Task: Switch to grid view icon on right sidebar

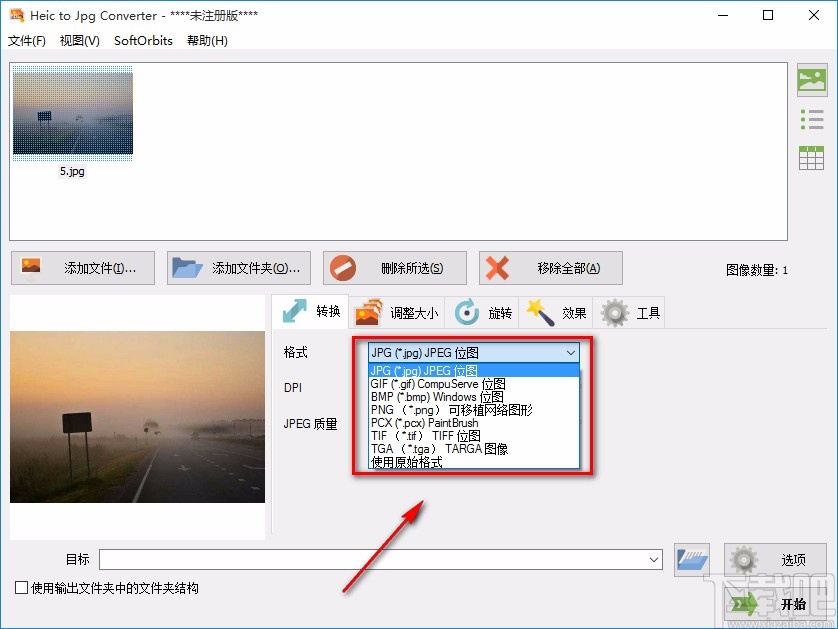Action: (x=811, y=157)
